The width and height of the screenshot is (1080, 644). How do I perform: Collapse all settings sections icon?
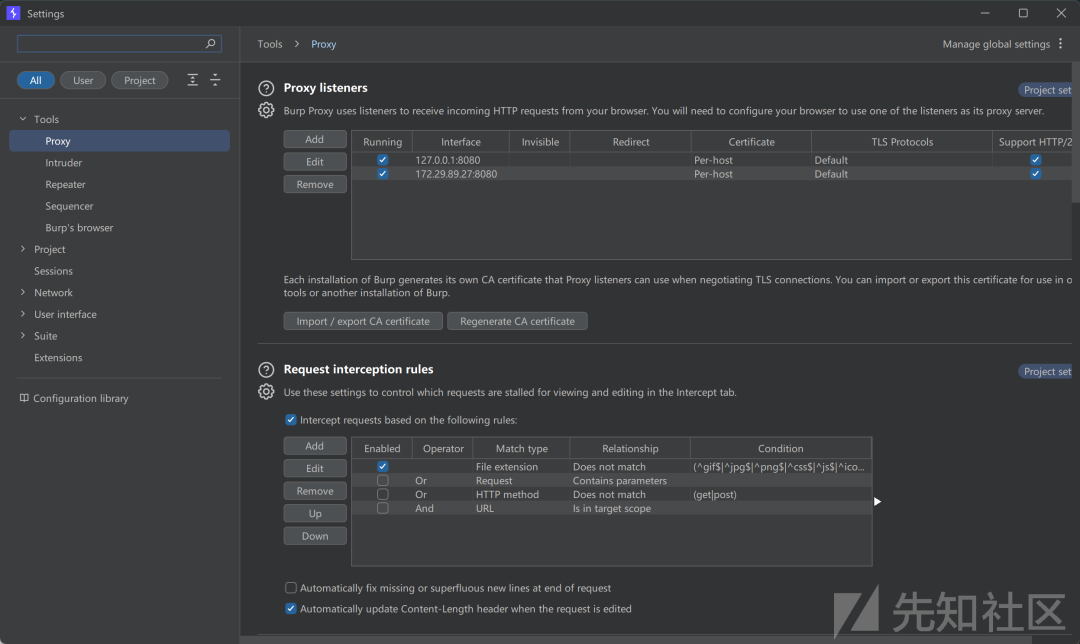pos(215,80)
